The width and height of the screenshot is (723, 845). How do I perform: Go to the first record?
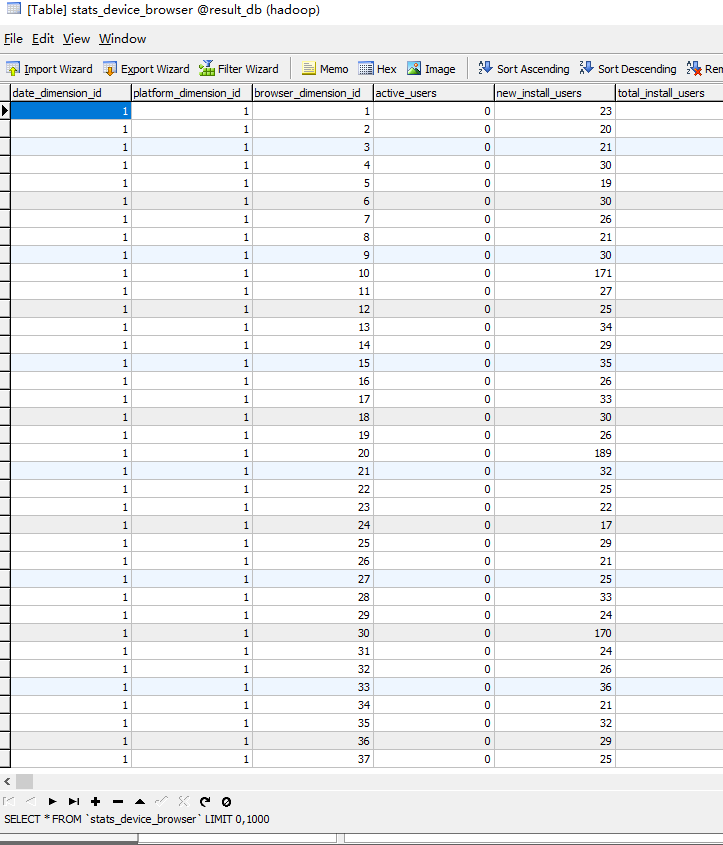click(9, 801)
